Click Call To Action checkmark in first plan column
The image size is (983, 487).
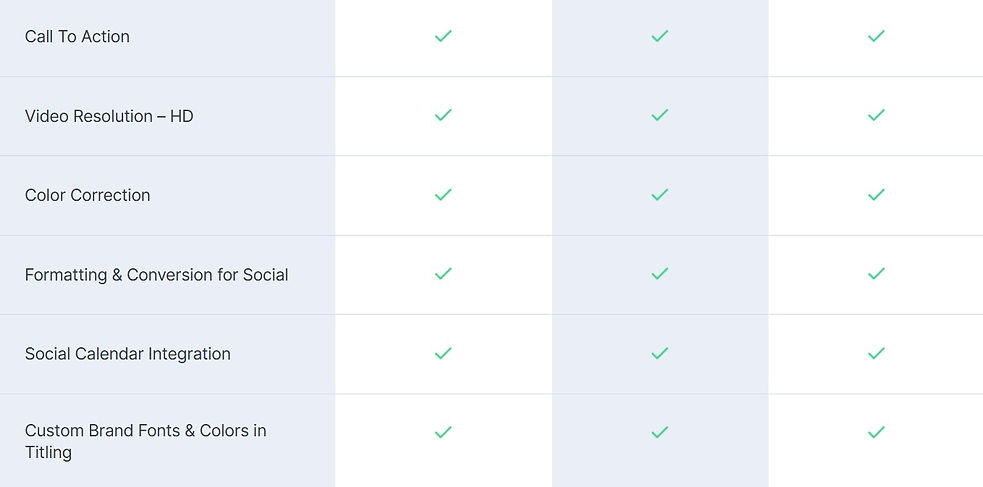443,36
